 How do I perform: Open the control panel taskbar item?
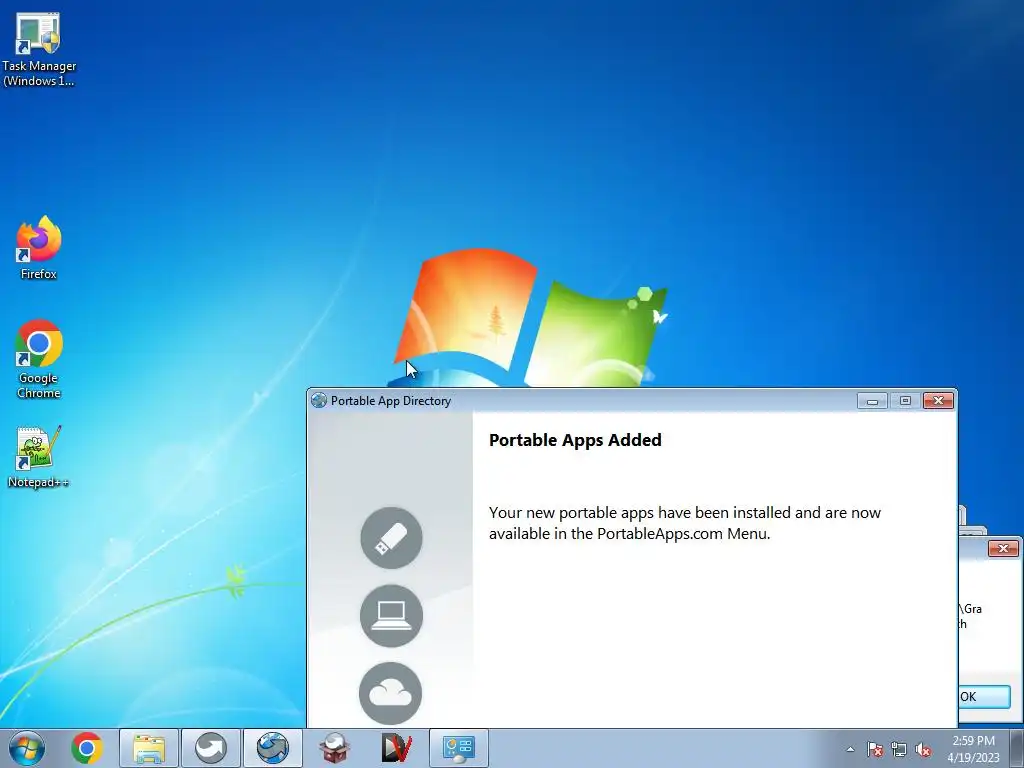tap(458, 748)
